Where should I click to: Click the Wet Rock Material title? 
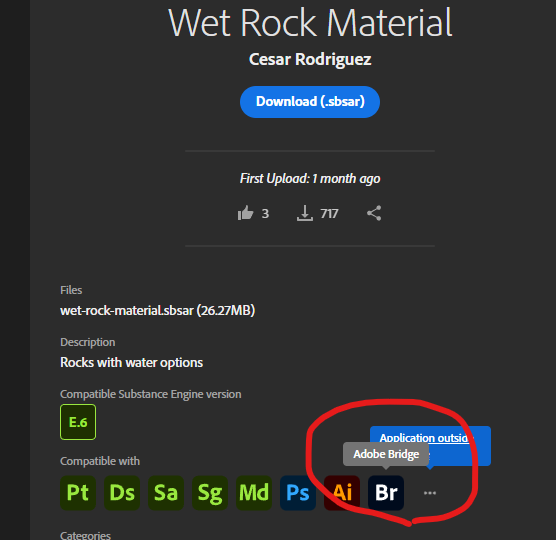click(310, 23)
